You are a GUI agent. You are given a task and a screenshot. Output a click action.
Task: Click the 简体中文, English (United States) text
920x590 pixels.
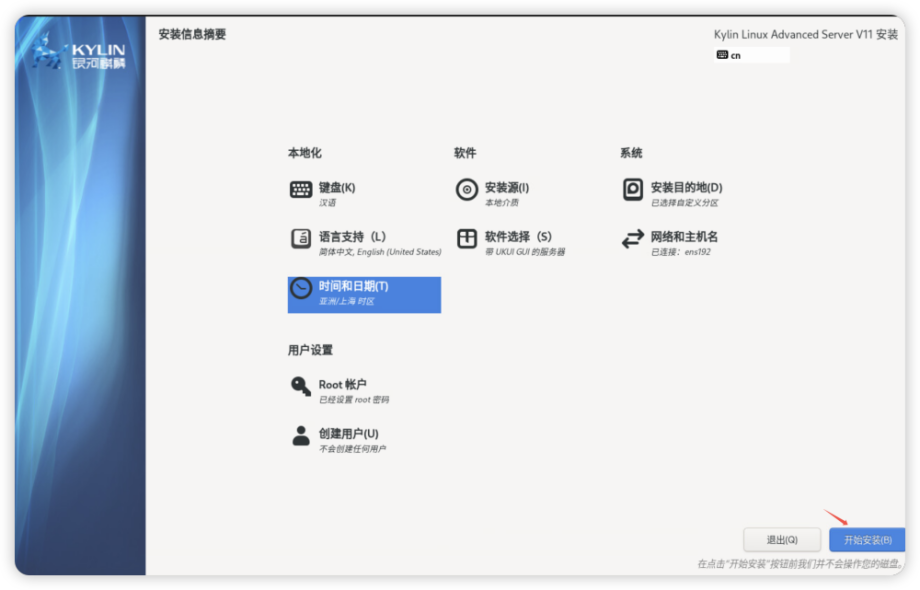(380, 252)
